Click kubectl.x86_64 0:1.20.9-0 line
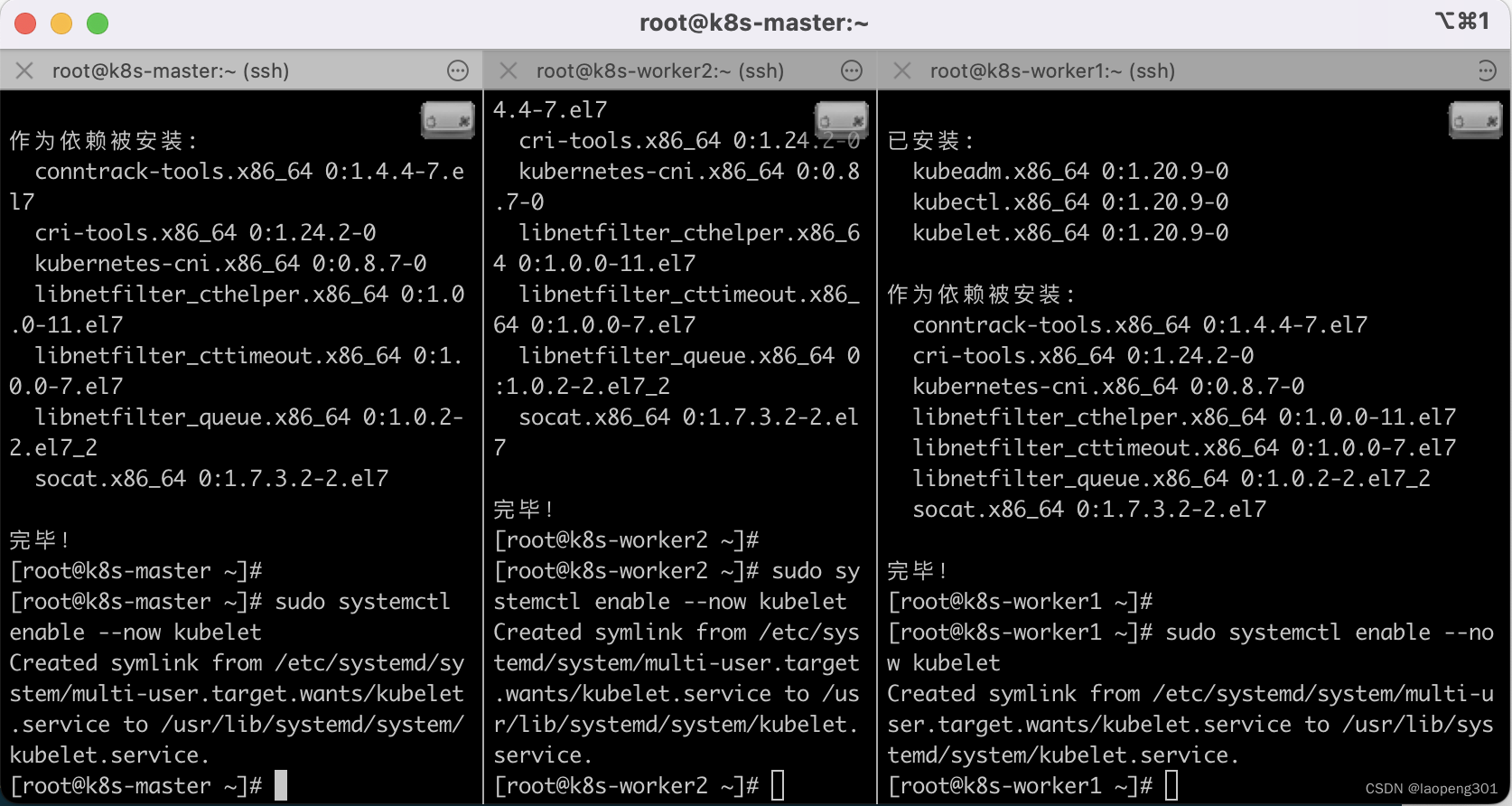1512x806 pixels. (x=1070, y=201)
